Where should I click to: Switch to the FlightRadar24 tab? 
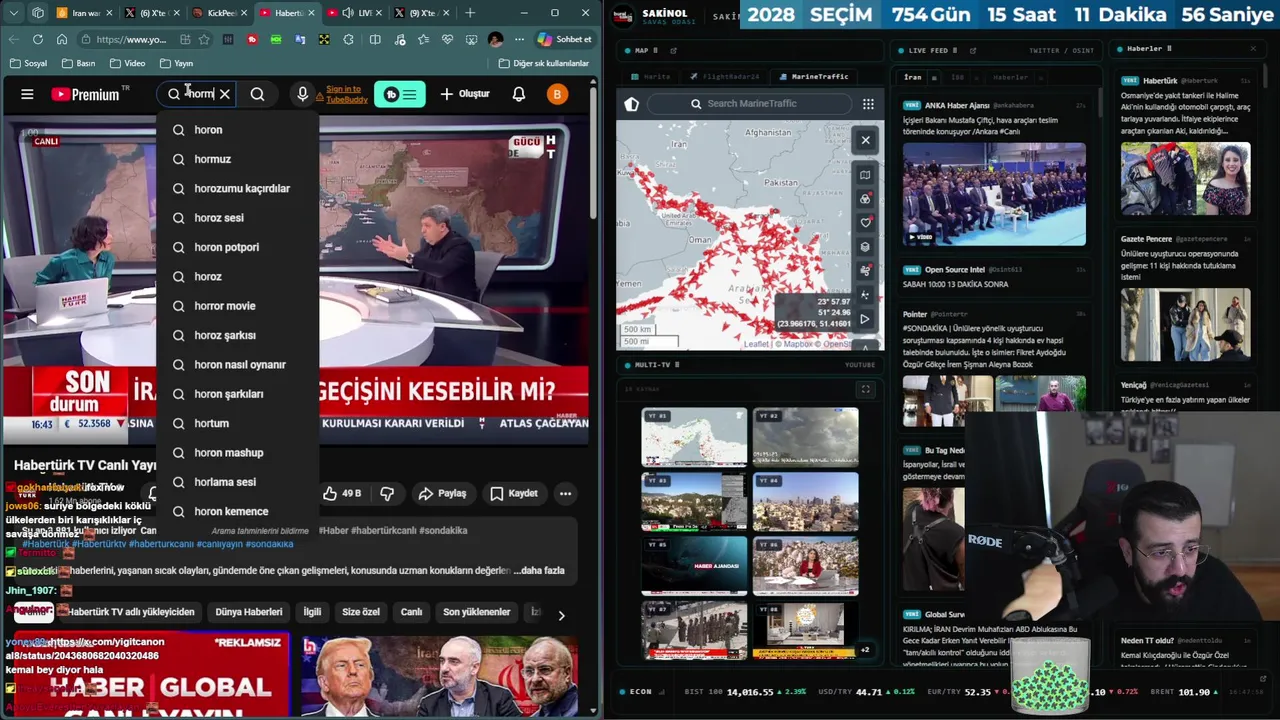724,77
